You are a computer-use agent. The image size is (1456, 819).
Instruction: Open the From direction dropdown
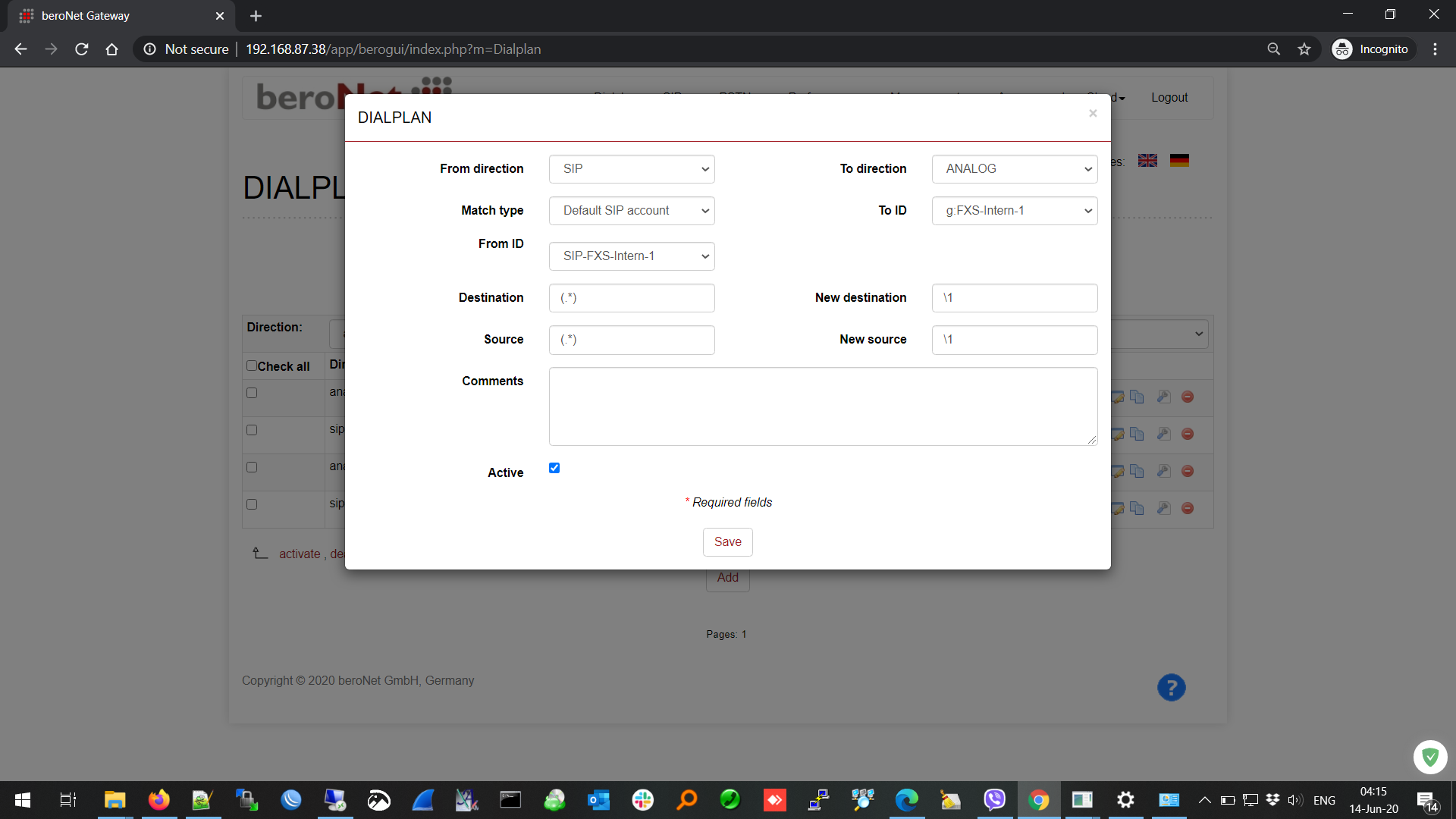(631, 169)
